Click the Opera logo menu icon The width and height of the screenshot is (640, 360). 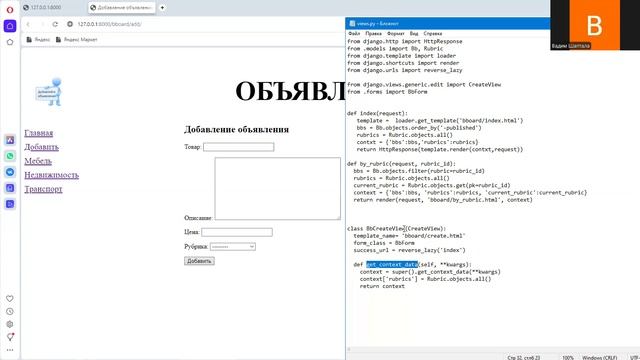(10, 9)
